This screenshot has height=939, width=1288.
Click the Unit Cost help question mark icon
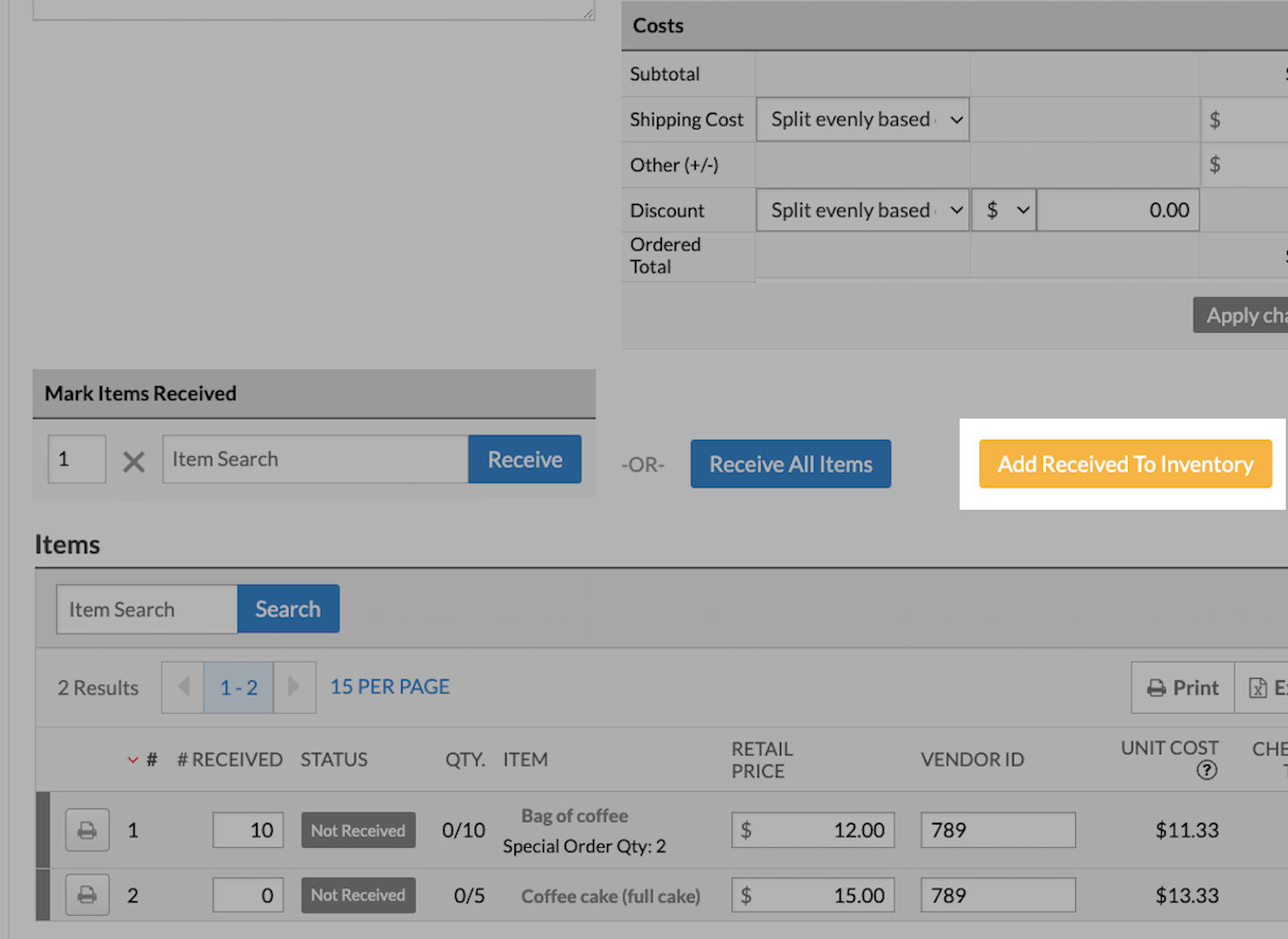click(1207, 770)
